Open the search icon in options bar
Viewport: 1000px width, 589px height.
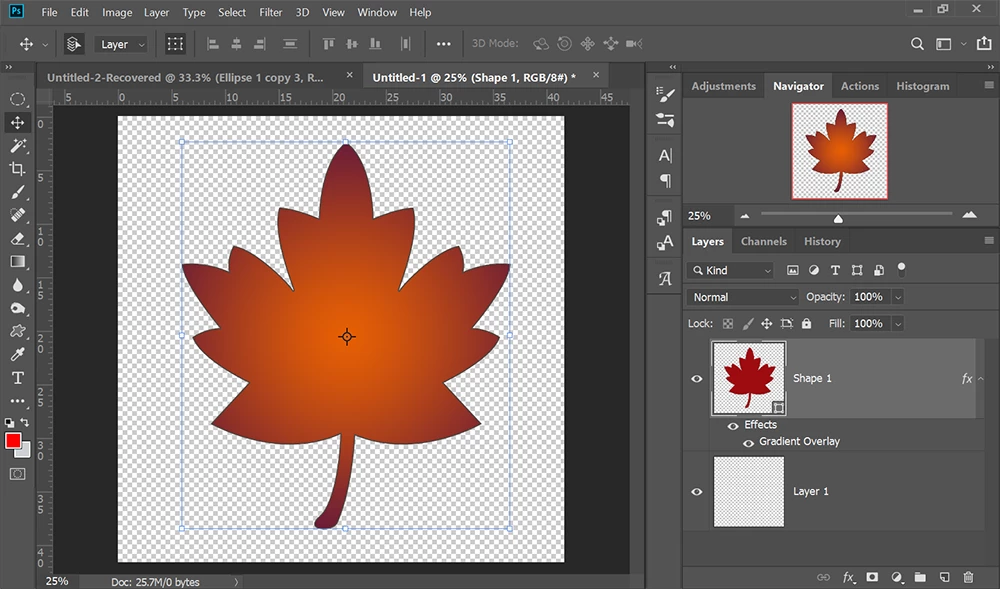[917, 44]
